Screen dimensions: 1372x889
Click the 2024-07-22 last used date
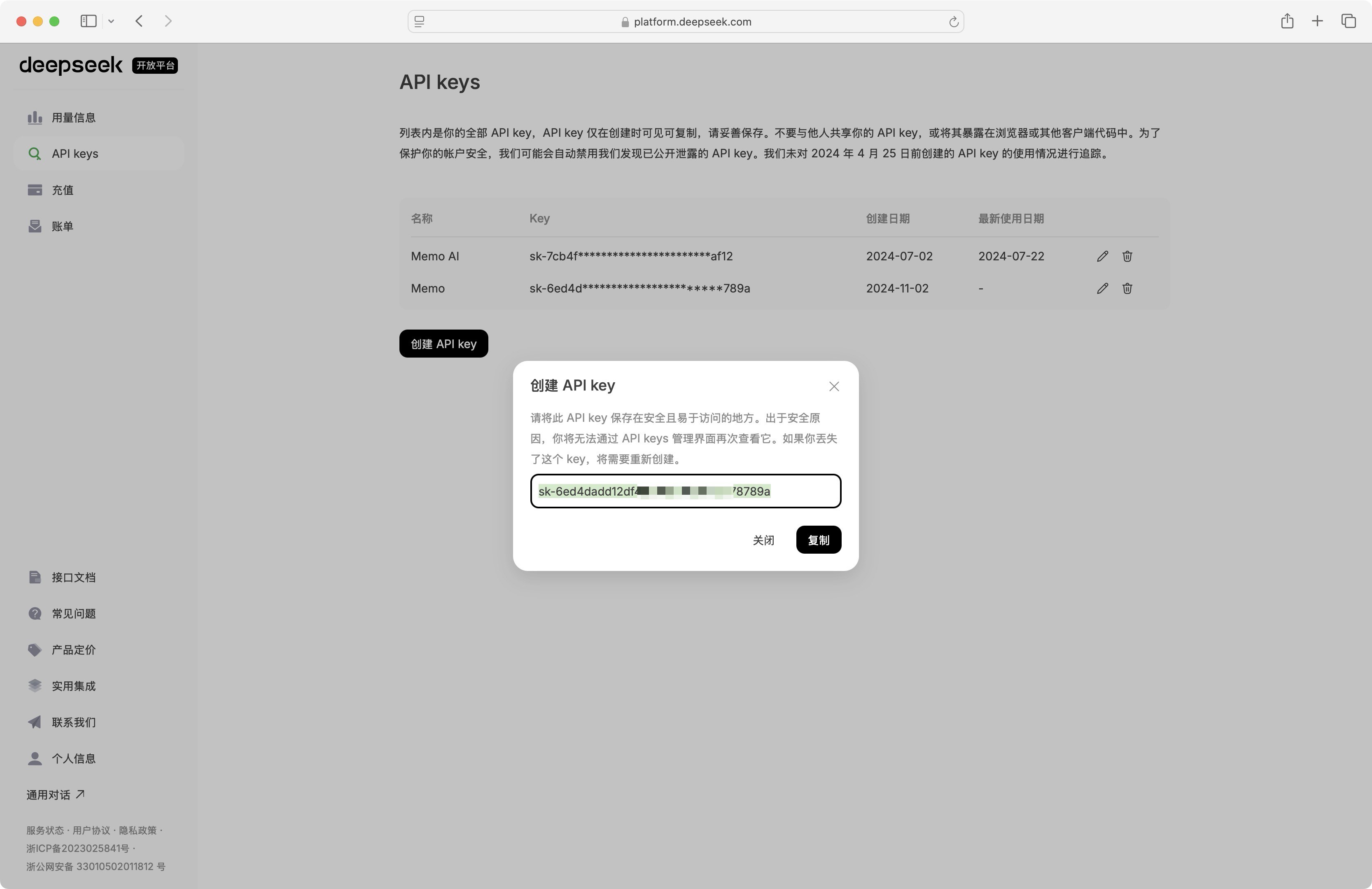click(x=1011, y=256)
